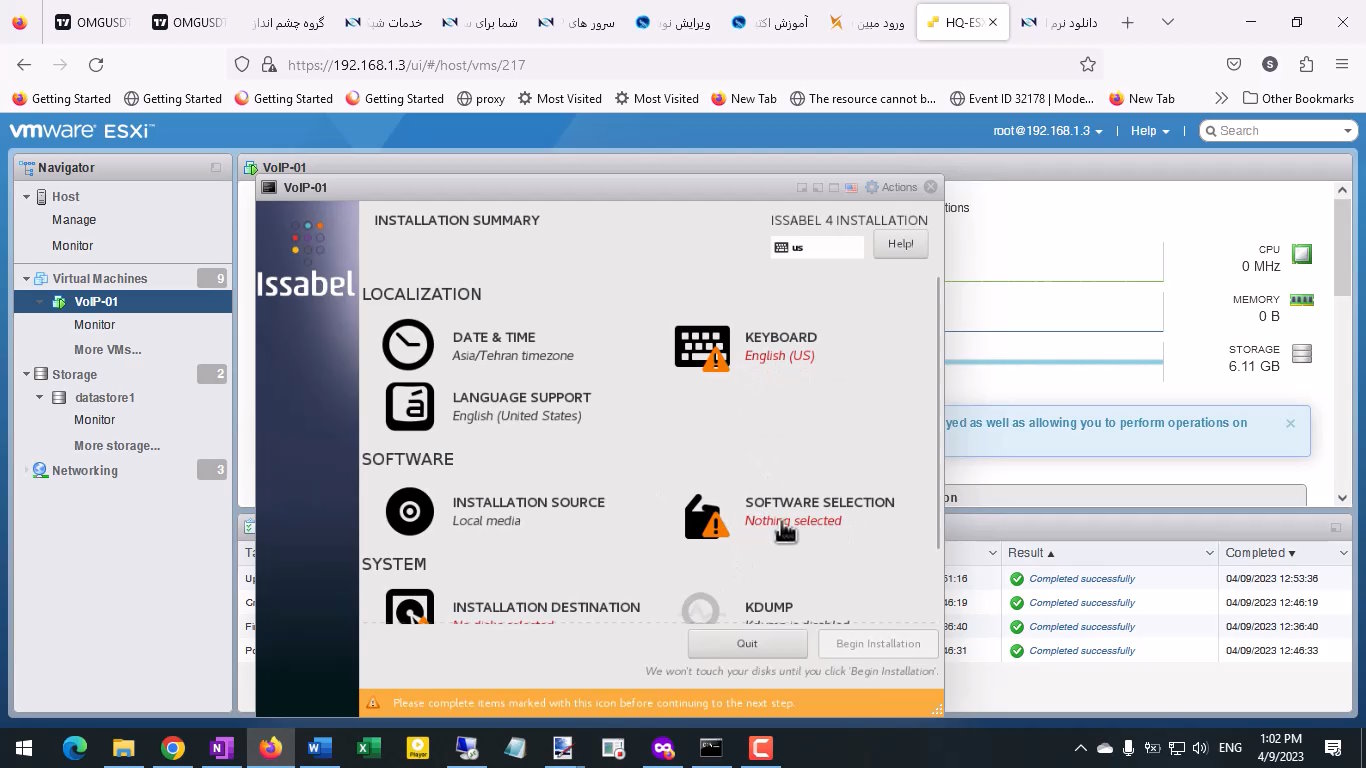Open Firefox application menu

pyautogui.click(x=1342, y=65)
